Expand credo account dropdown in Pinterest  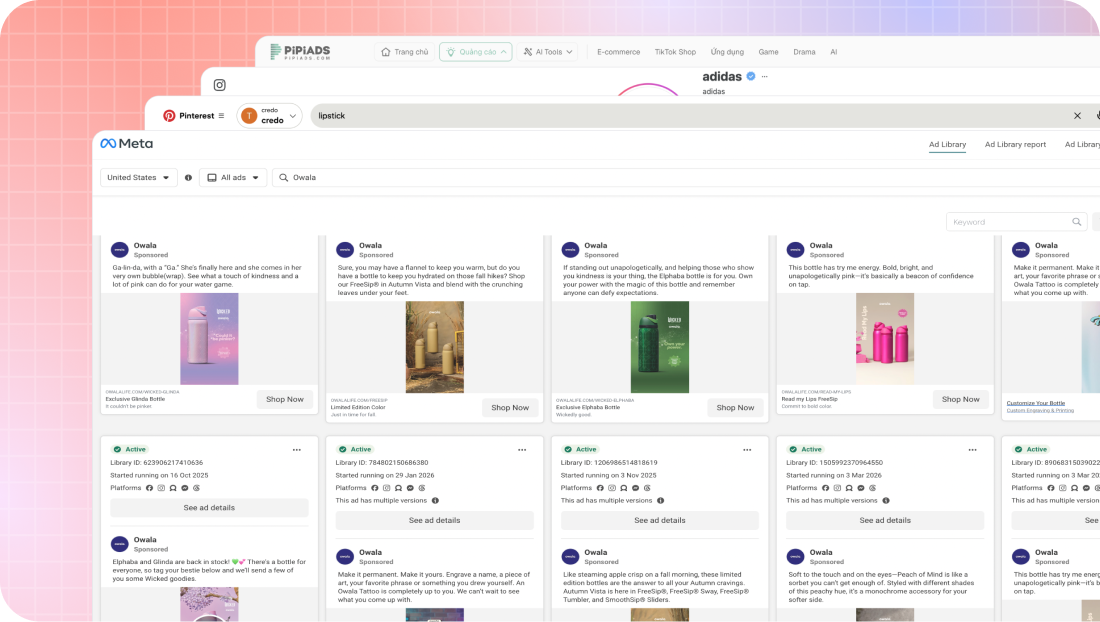[269, 116]
